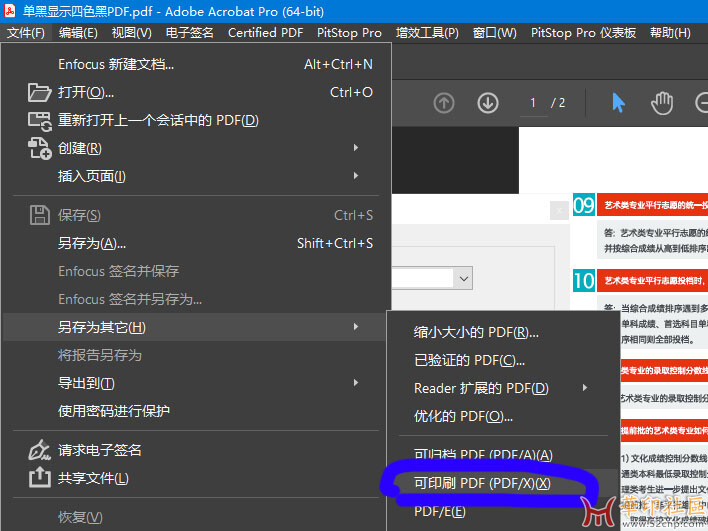Image resolution: width=708 pixels, height=531 pixels.
Task: Select the hand pan tool
Action: [x=662, y=103]
